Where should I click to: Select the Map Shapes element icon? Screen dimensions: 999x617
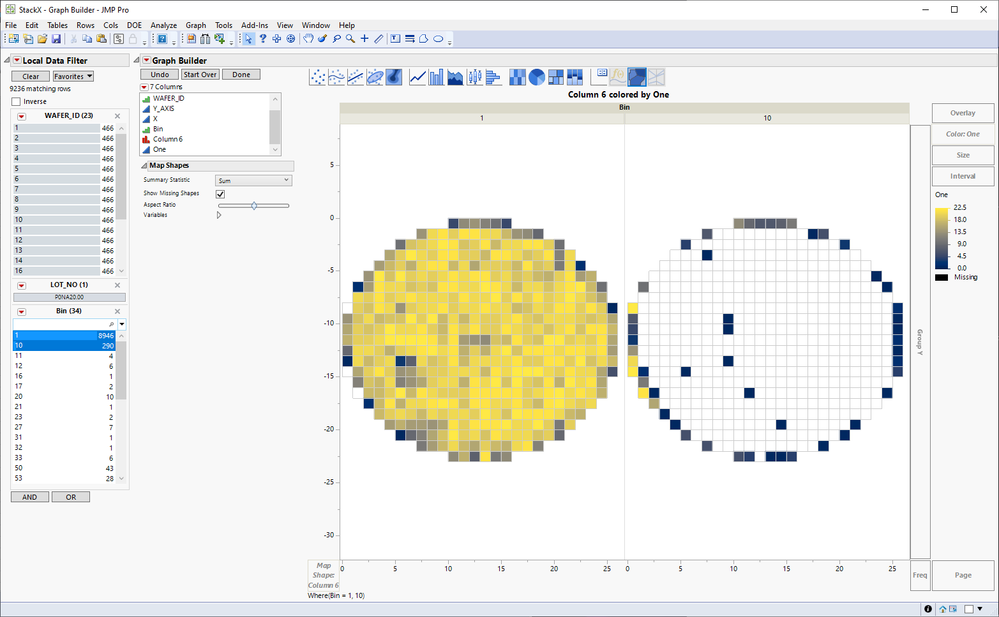(x=637, y=77)
